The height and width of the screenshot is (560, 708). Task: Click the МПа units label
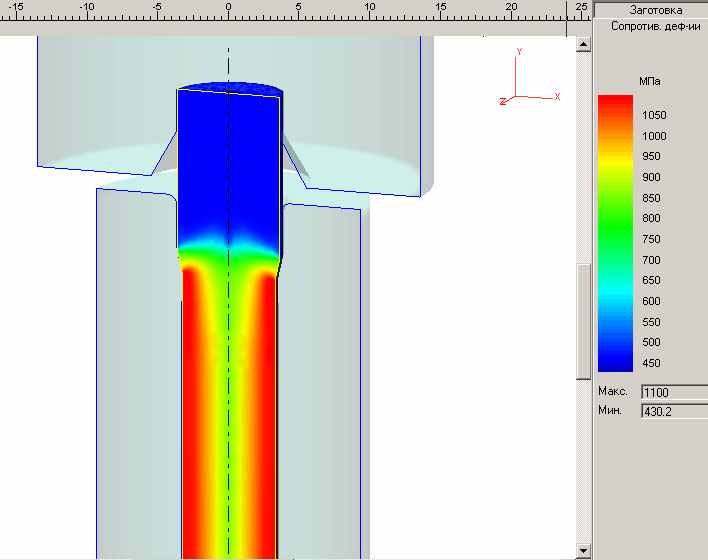click(x=650, y=81)
